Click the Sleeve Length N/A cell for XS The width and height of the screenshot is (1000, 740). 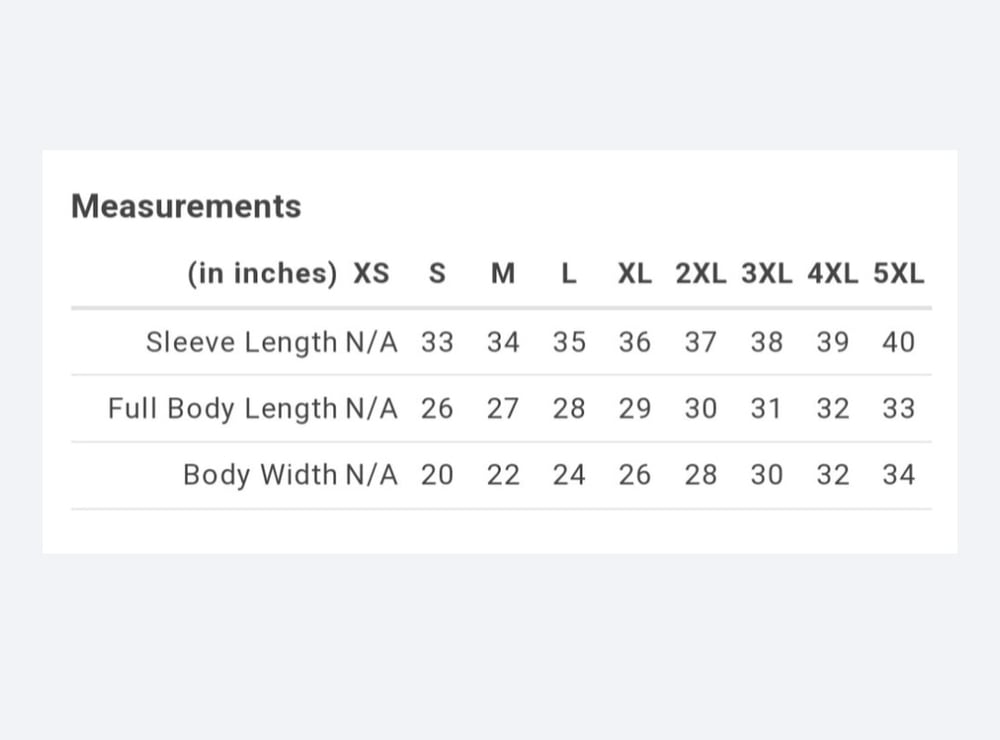point(371,342)
